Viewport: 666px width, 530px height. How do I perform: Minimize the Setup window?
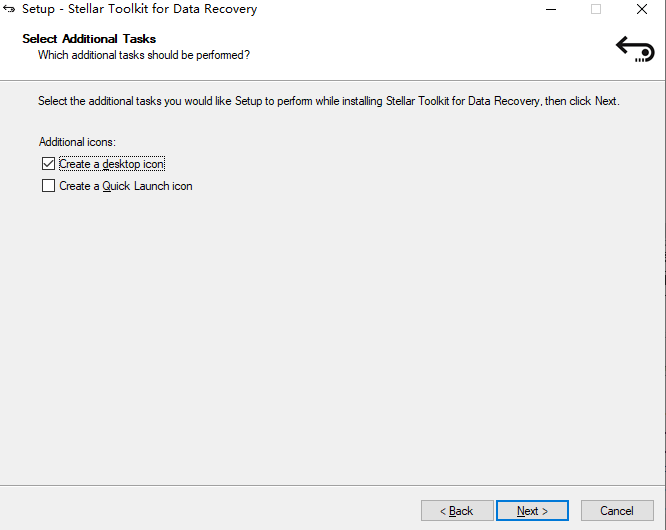[x=551, y=9]
